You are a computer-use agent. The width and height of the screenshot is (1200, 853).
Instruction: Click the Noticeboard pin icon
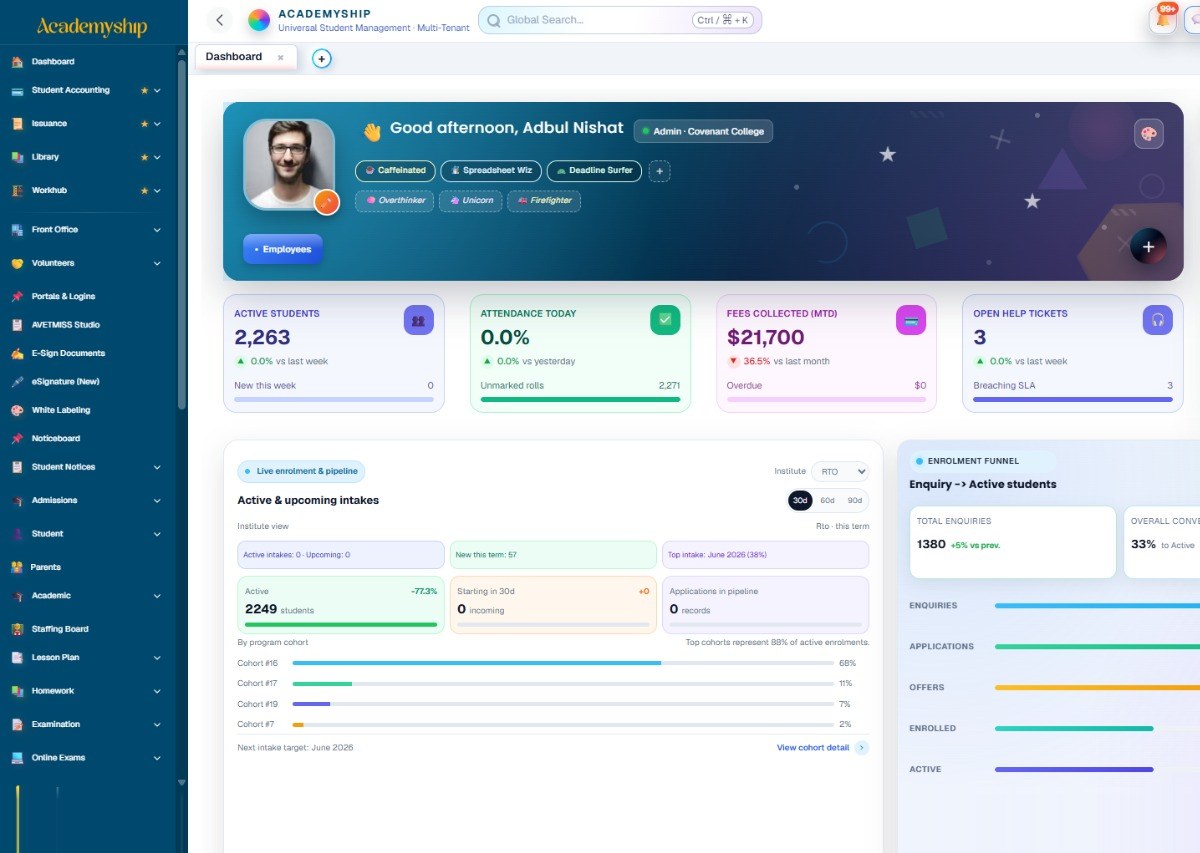coord(17,439)
